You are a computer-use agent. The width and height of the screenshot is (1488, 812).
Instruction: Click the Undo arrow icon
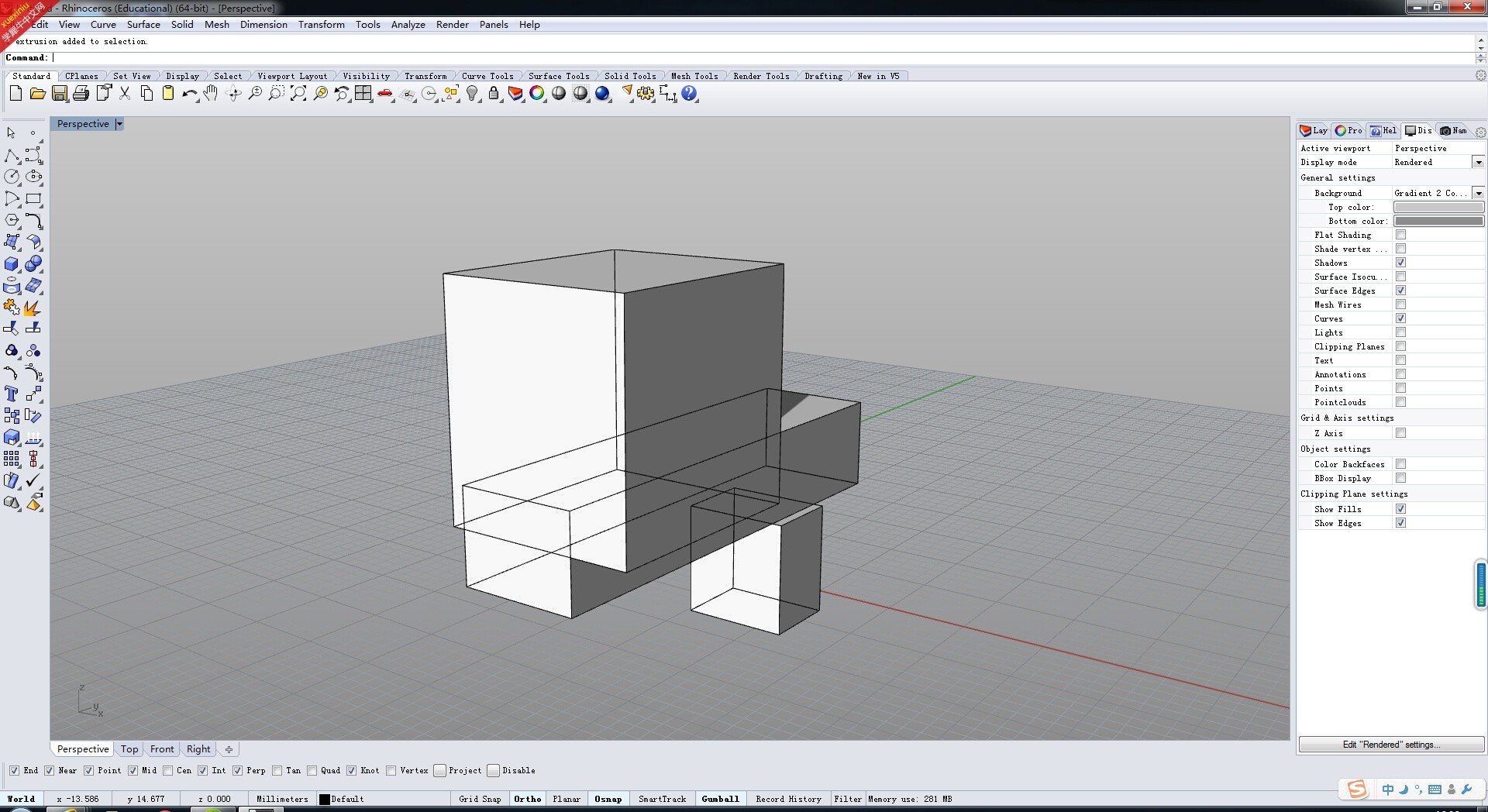[189, 94]
